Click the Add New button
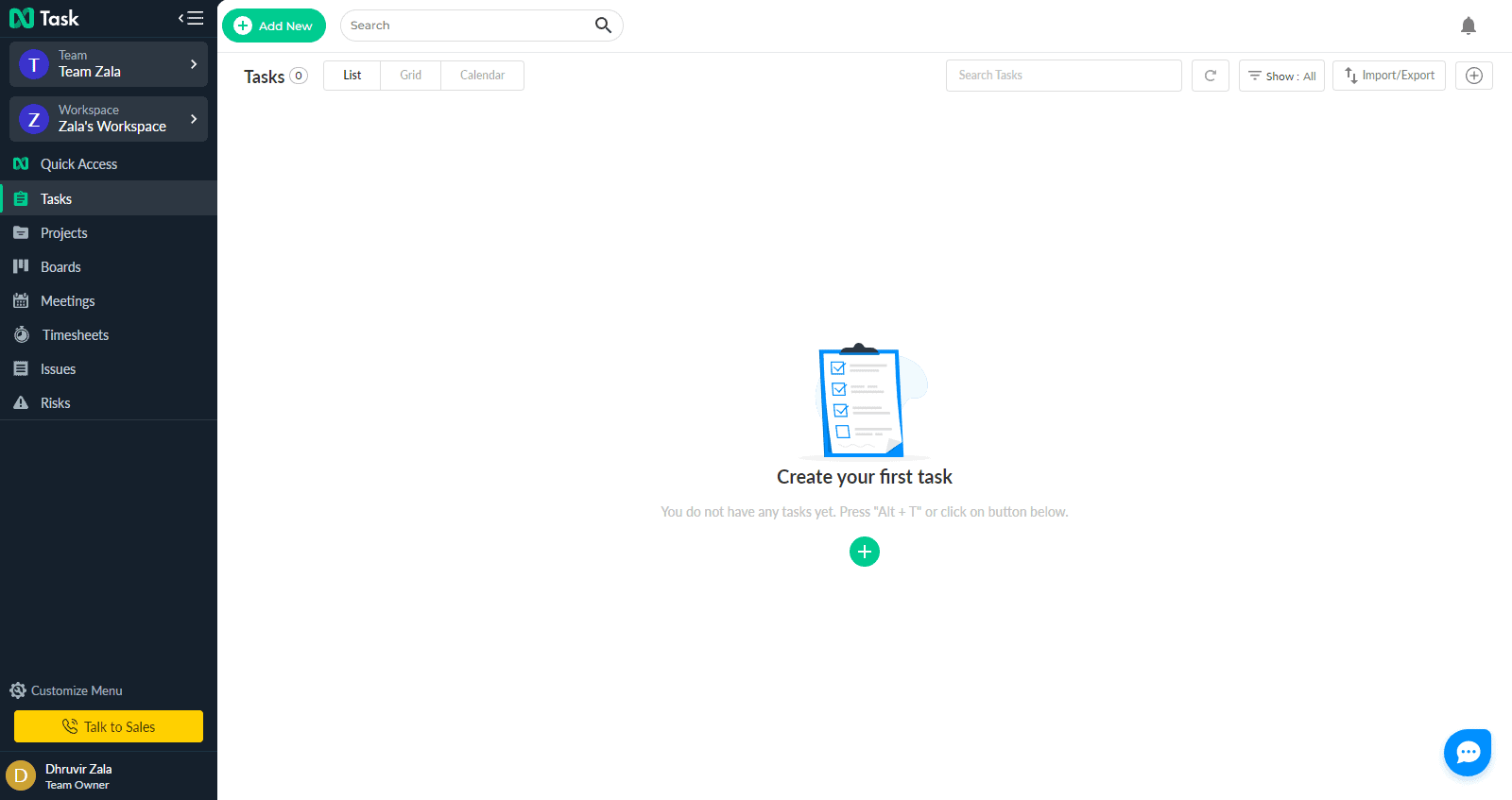 [x=274, y=26]
